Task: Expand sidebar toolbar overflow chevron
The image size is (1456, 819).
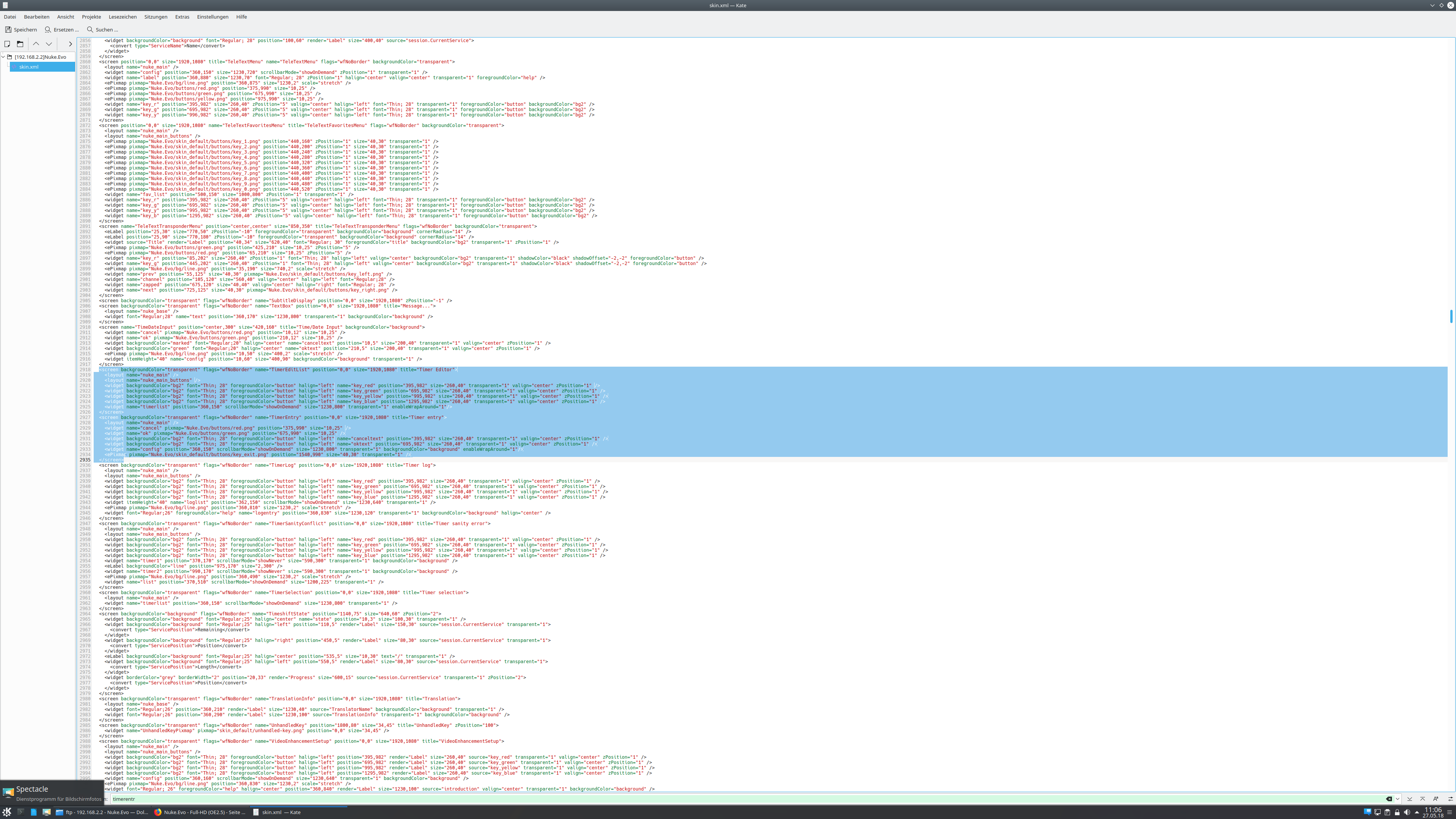Action: click(x=70, y=44)
